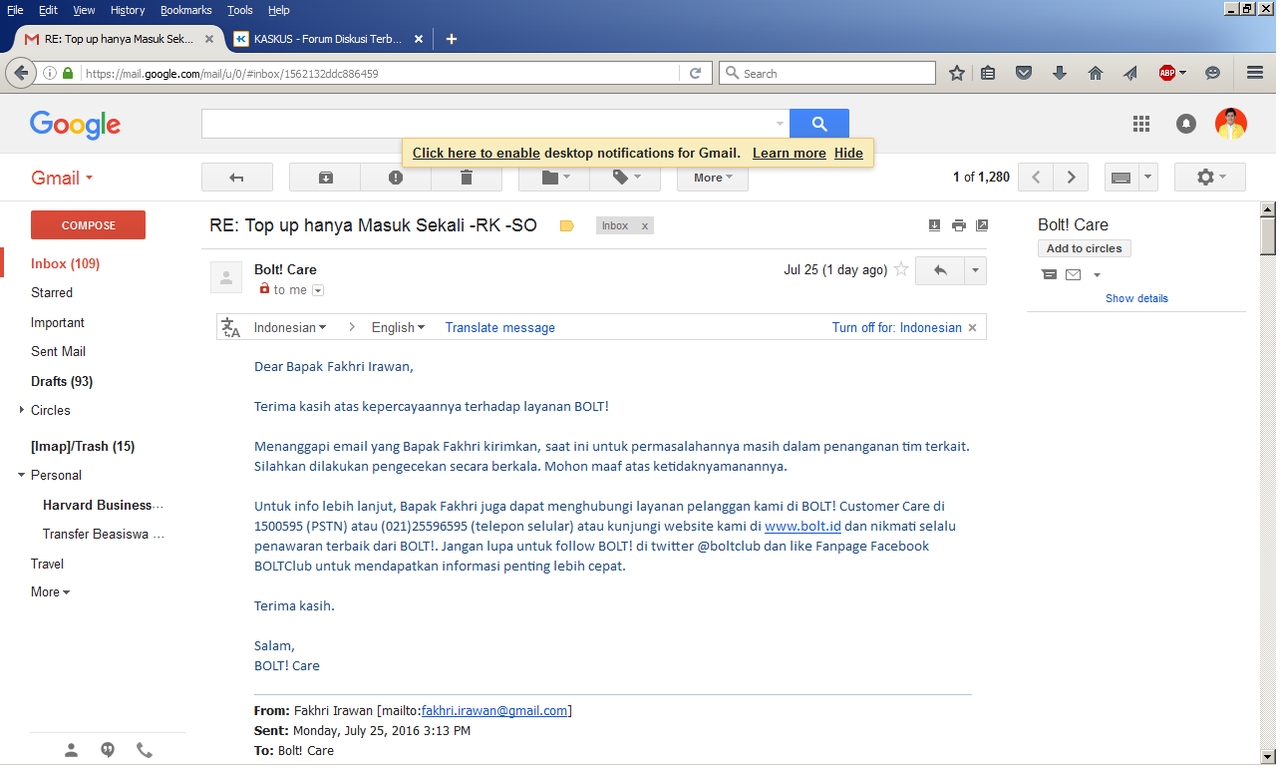Open the Tools menu
This screenshot has width=1280, height=772.
[x=240, y=10]
